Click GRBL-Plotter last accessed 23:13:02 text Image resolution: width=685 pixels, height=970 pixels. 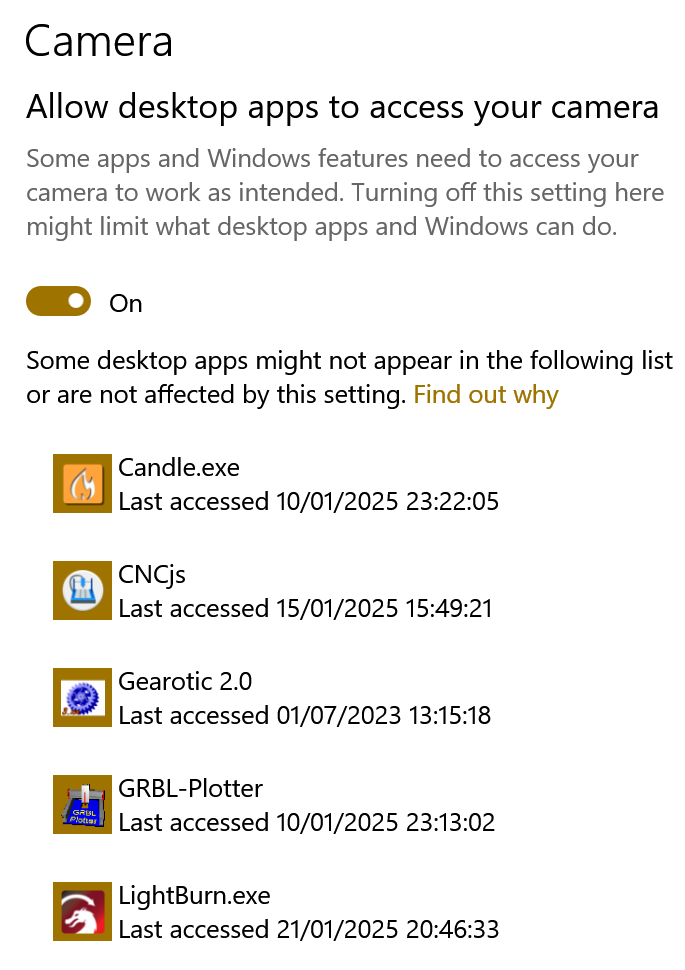[x=307, y=823]
